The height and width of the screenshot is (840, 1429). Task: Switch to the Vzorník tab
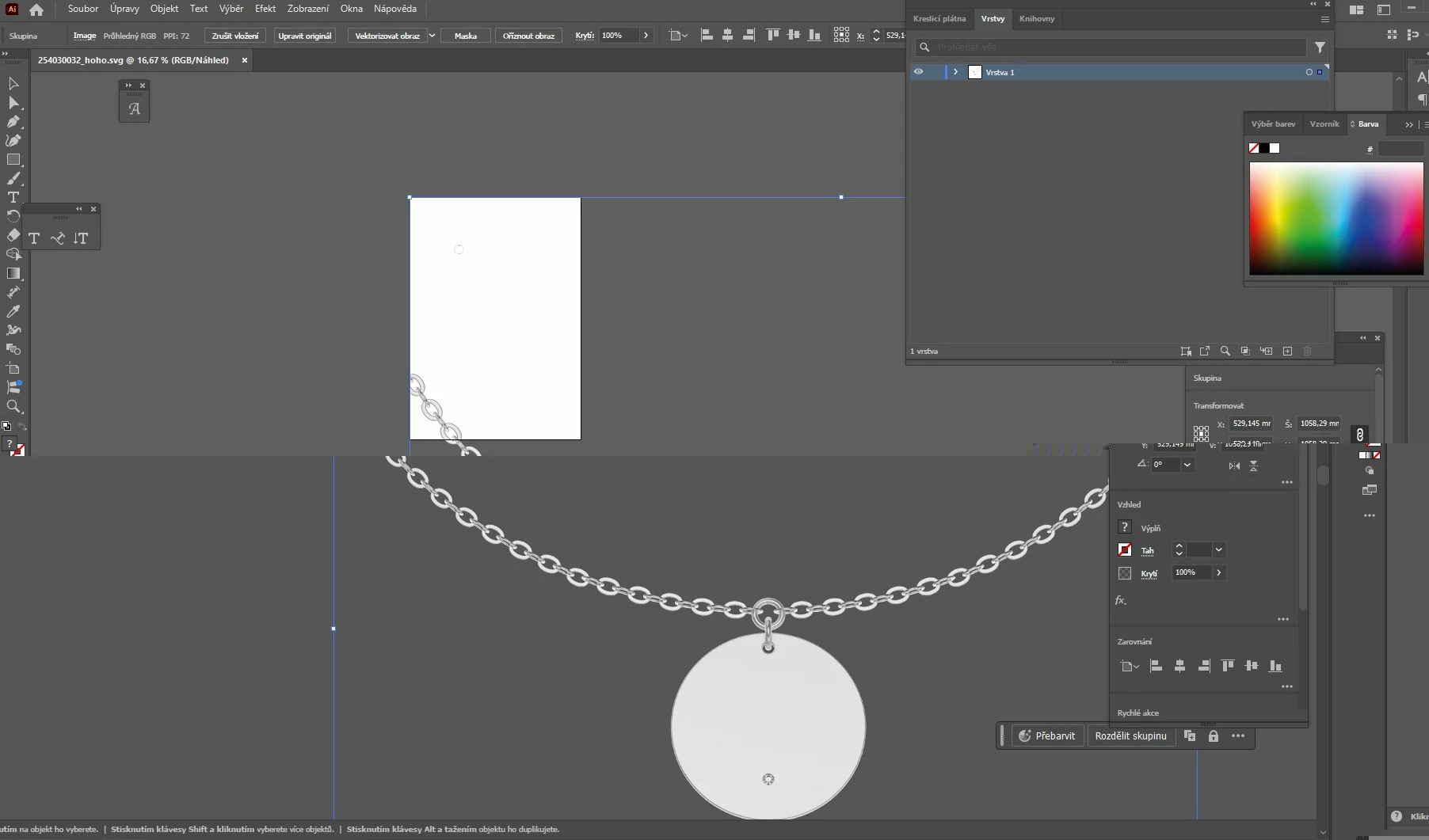click(1324, 124)
